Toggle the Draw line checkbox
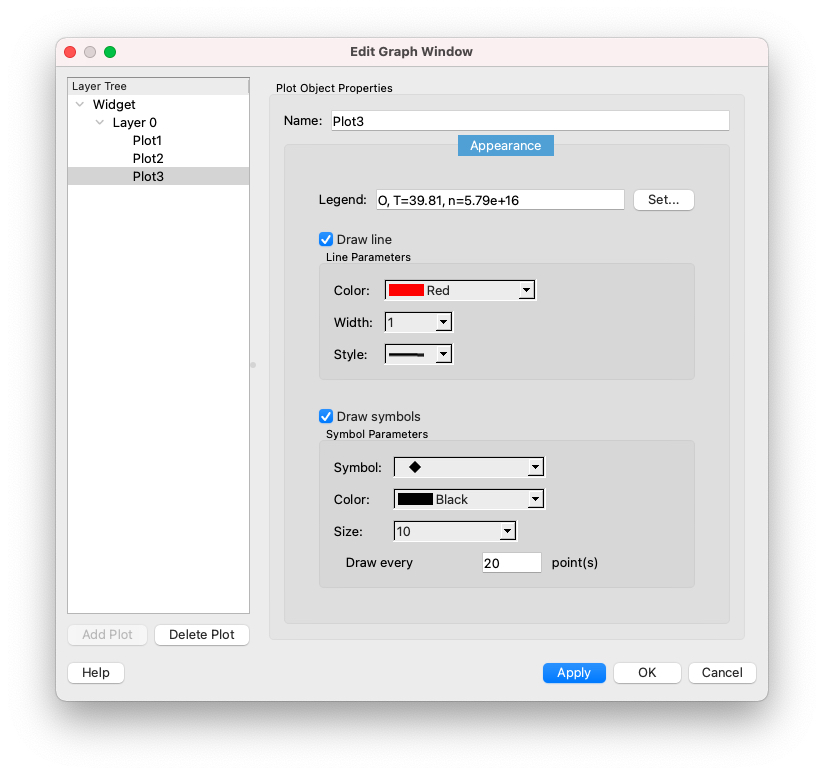 point(326,239)
